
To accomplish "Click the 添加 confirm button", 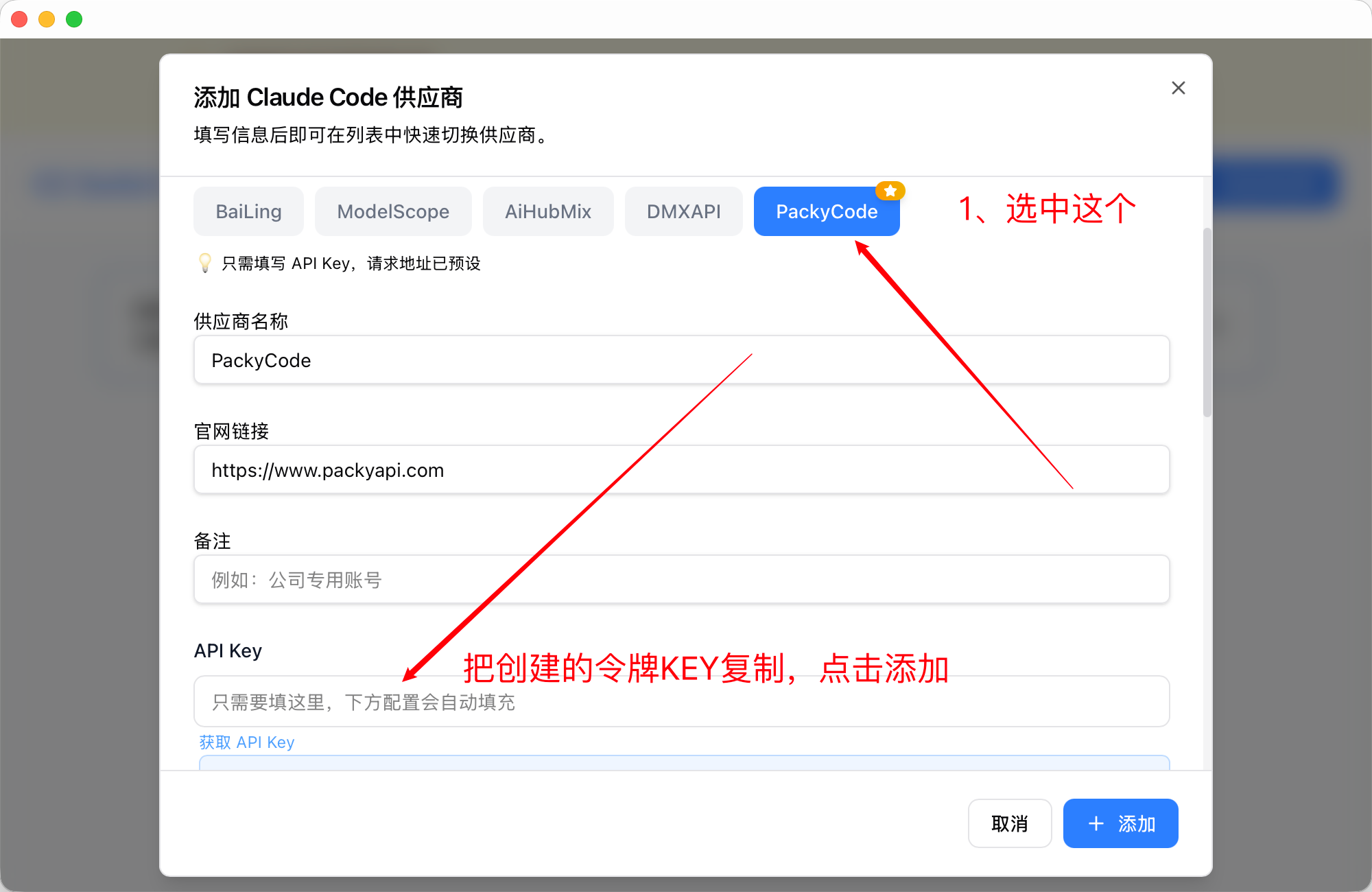I will tap(1120, 823).
